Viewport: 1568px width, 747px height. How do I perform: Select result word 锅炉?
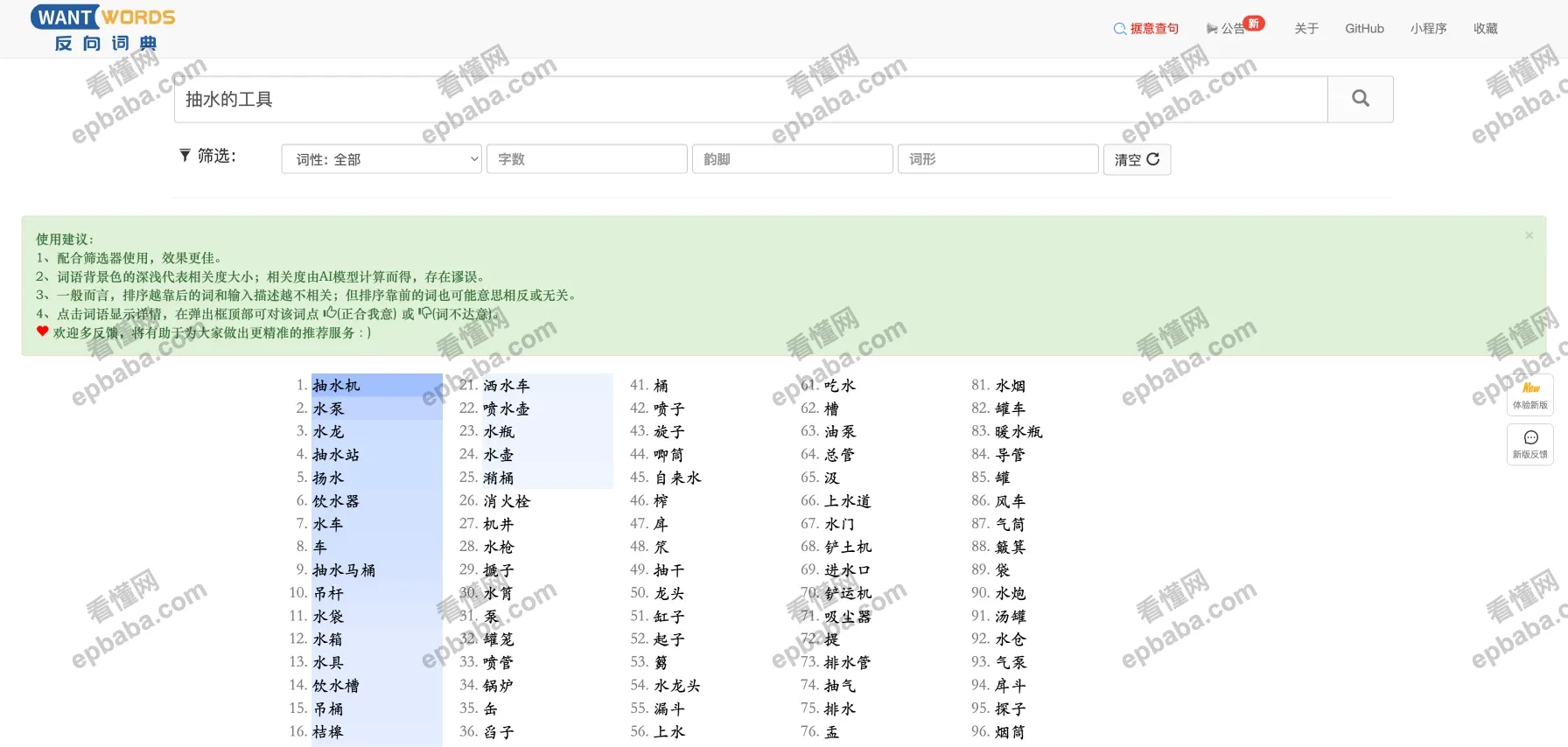(x=500, y=686)
